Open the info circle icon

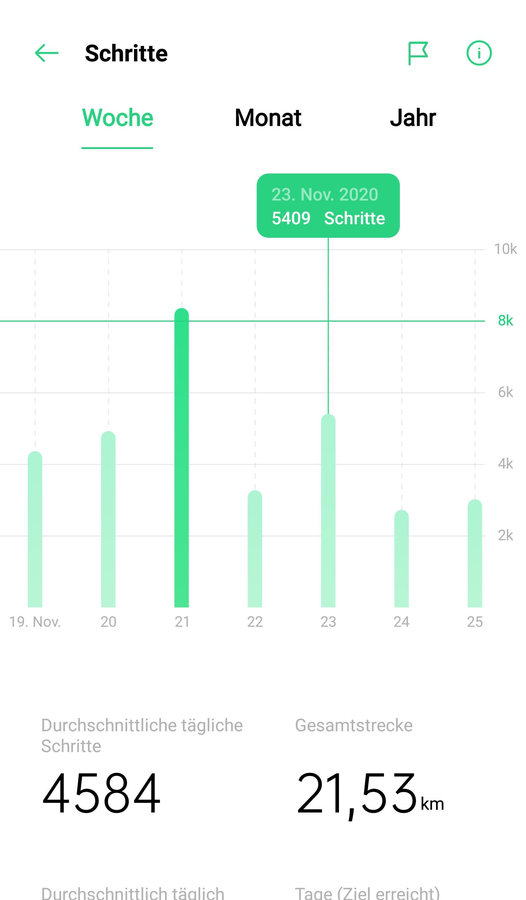pyautogui.click(x=479, y=53)
